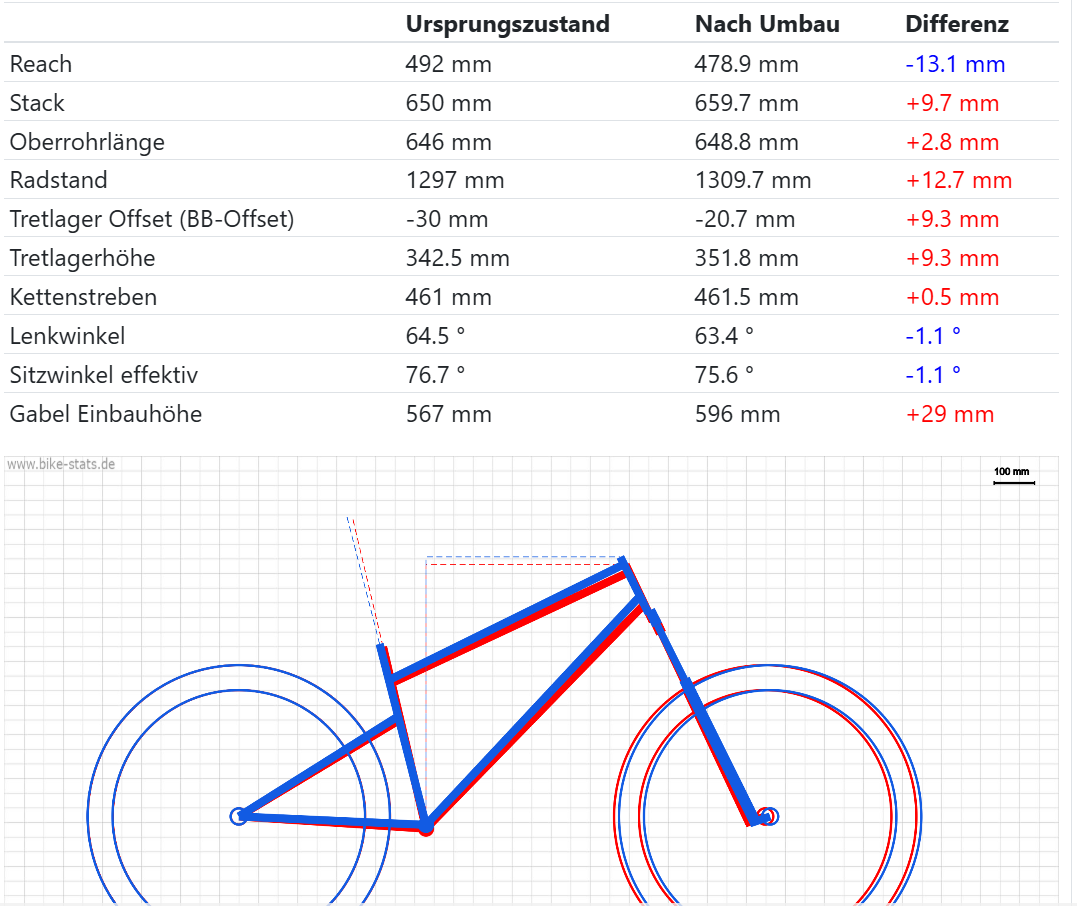
Task: Click the Reach difference -13.1 mm
Action: pos(955,65)
